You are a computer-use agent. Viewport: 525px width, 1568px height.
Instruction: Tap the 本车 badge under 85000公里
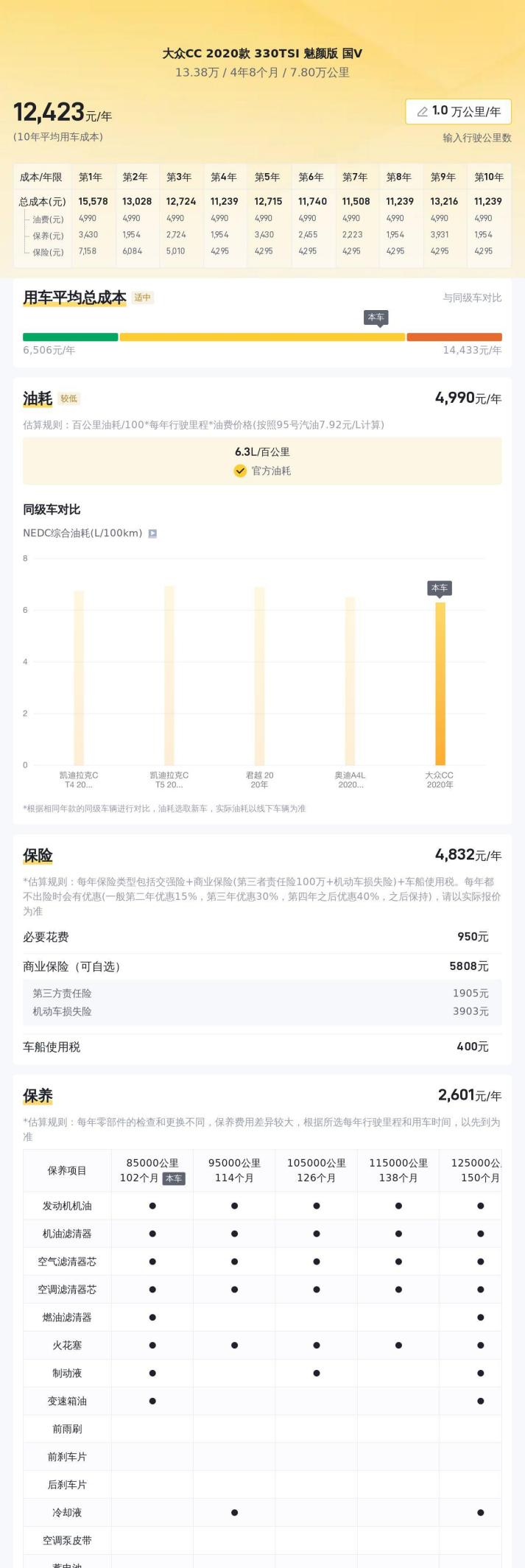coord(174,1178)
